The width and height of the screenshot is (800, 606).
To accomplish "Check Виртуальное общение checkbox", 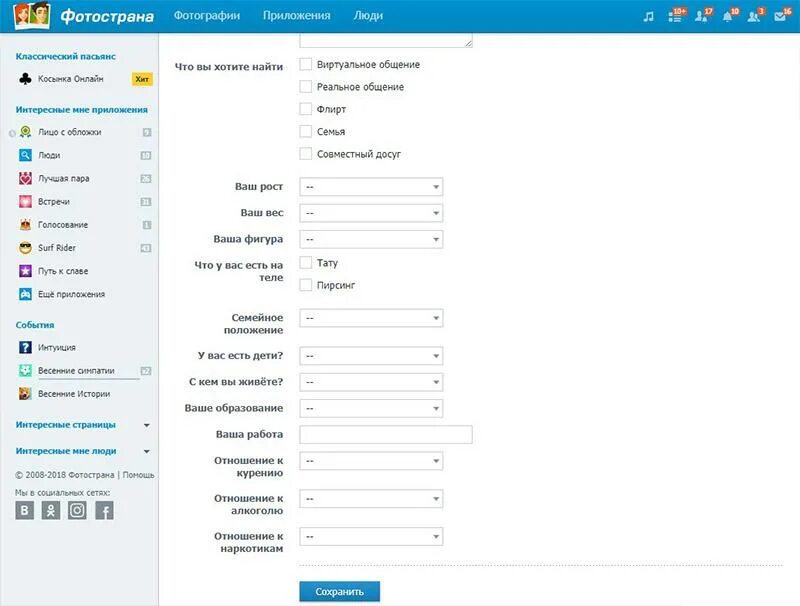I will 306,64.
